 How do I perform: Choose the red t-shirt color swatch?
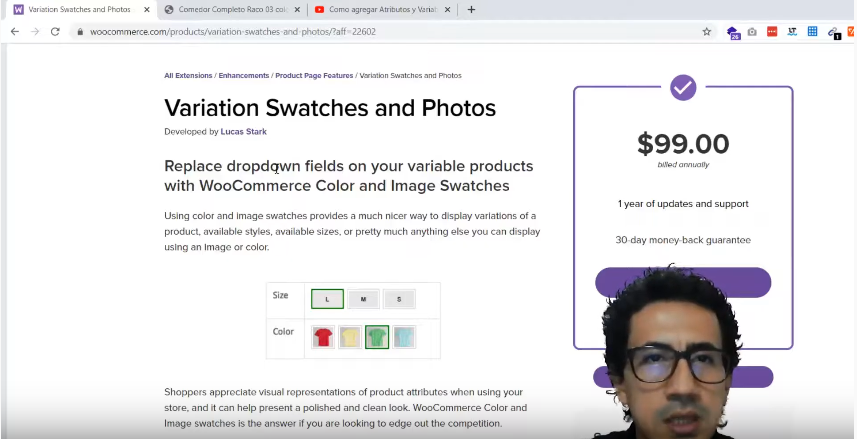tap(323, 337)
